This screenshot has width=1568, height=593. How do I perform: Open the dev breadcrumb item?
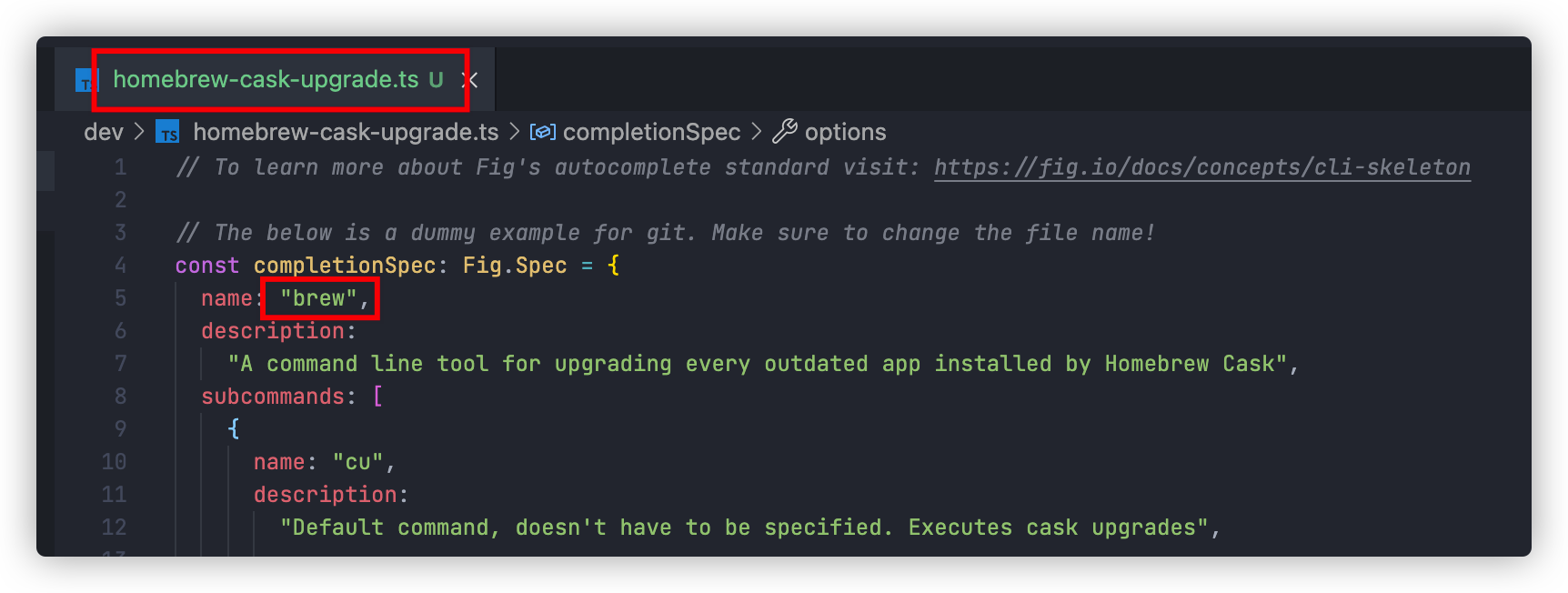tap(103, 132)
